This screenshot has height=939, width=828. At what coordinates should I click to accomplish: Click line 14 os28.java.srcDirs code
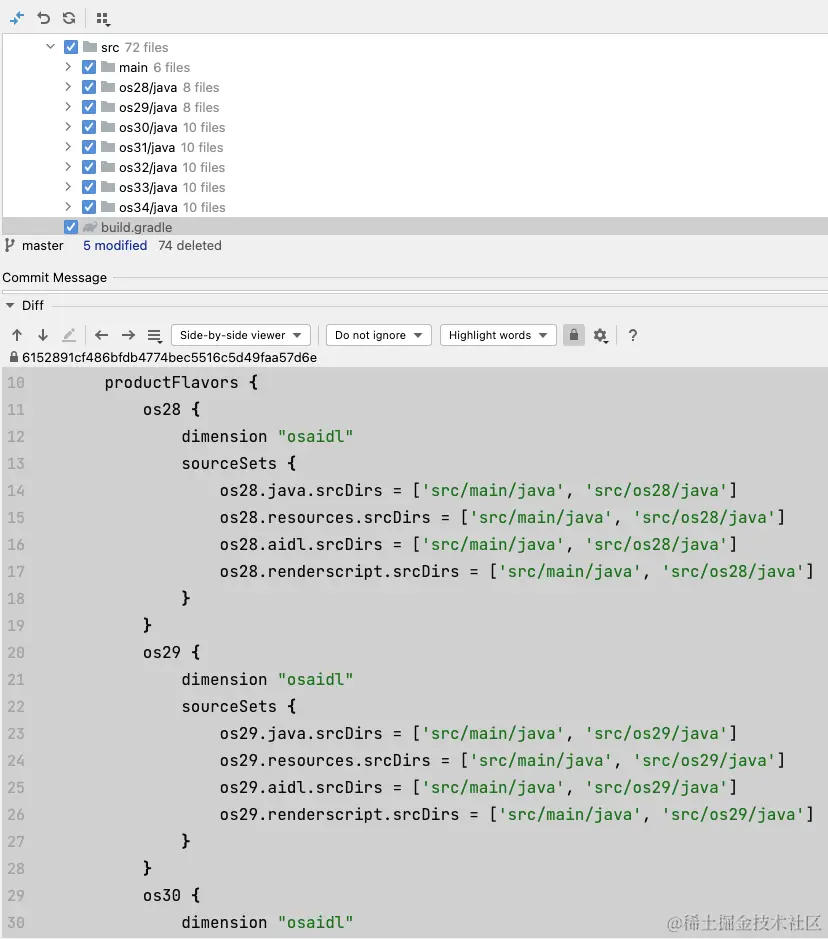tap(478, 490)
